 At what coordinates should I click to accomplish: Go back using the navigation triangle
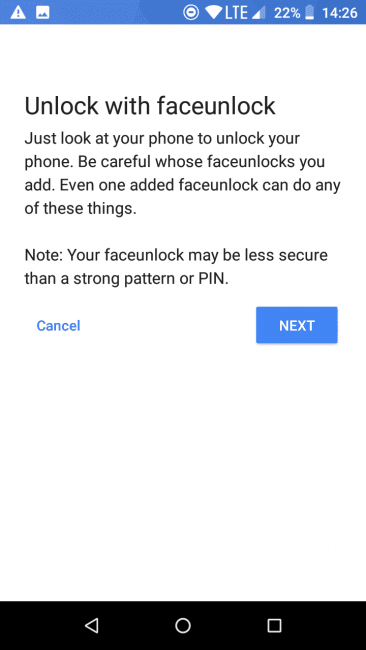click(x=91, y=625)
